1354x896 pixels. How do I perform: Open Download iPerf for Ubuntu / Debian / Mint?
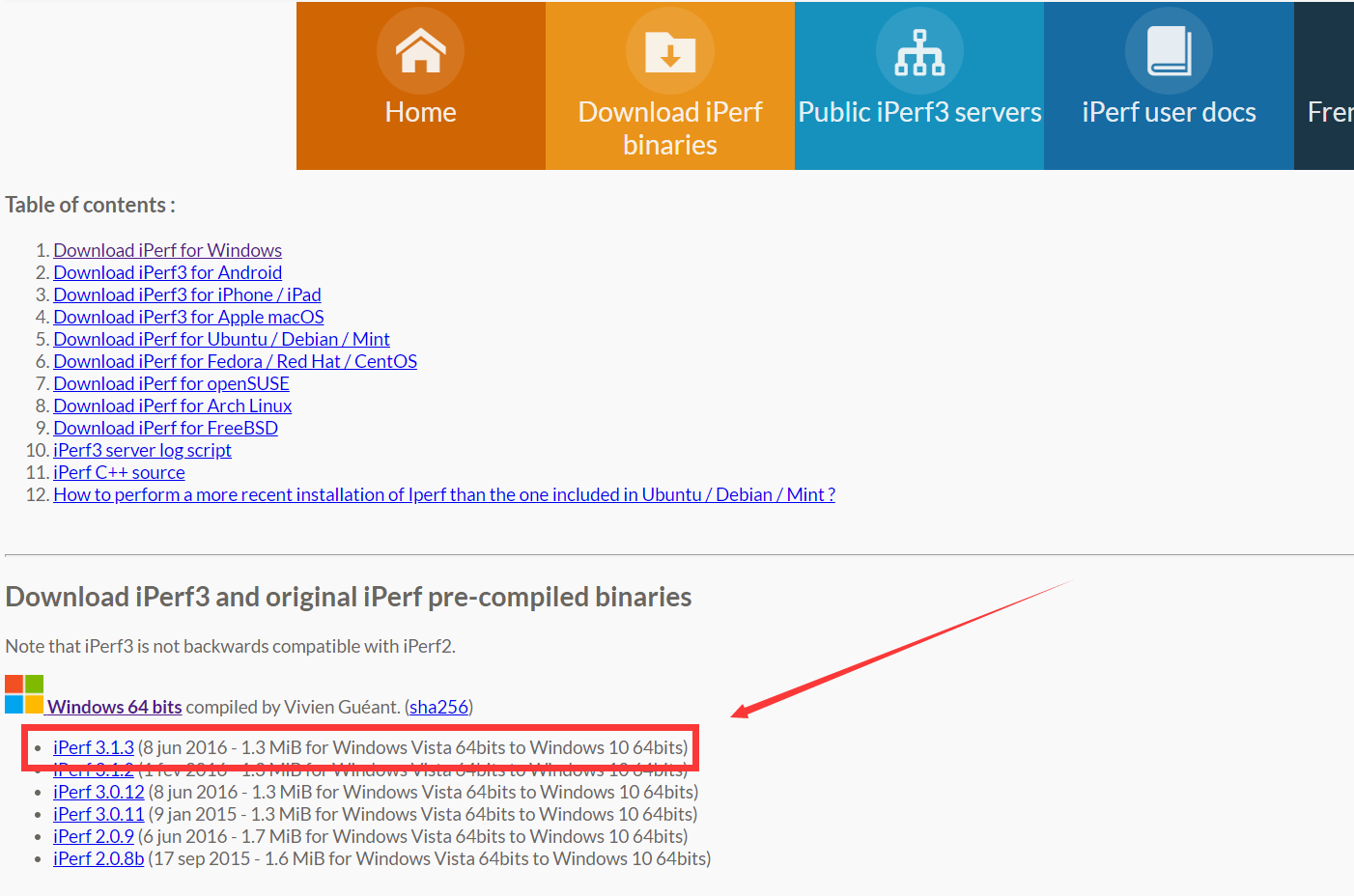(x=221, y=339)
